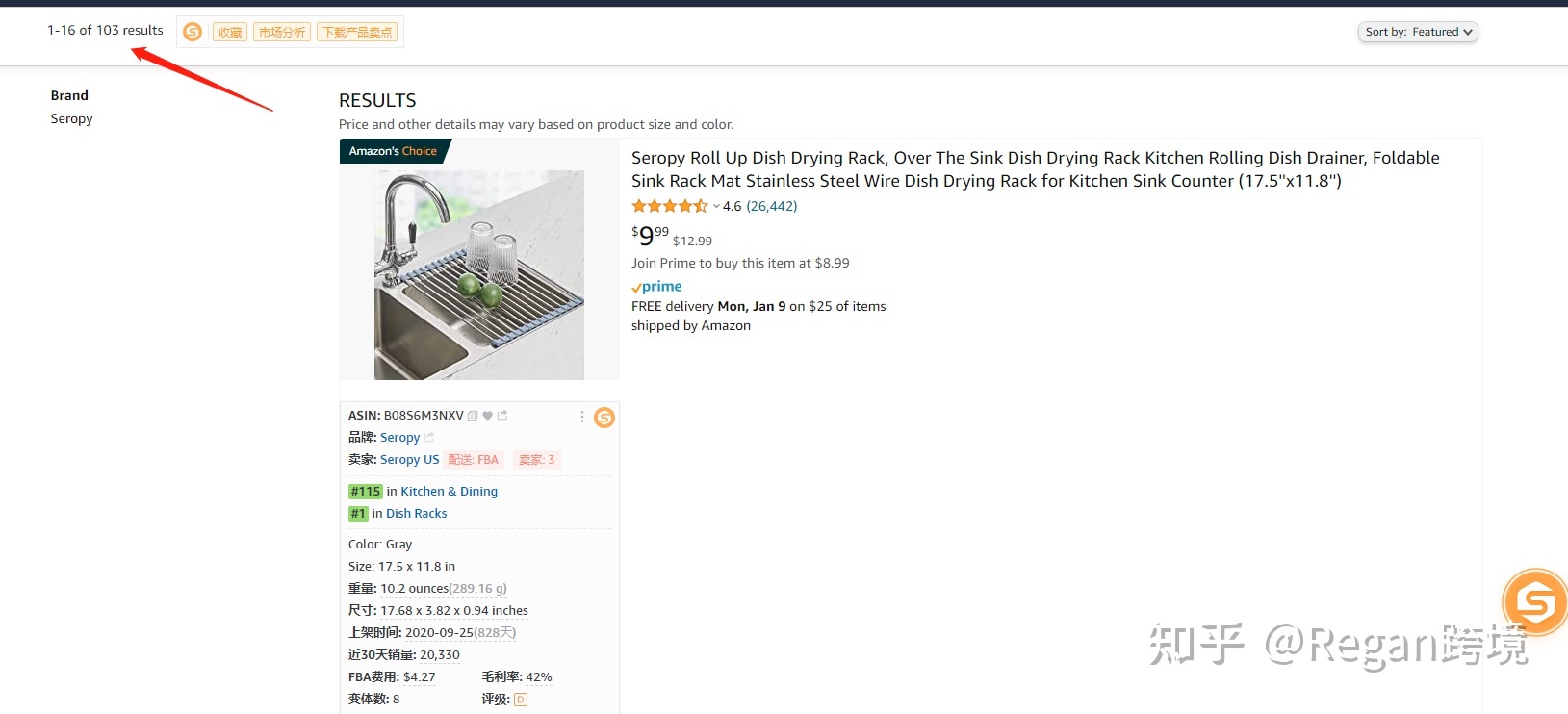Open the dish rack product thumbnail image
The width and height of the screenshot is (1568, 714).
point(479,275)
